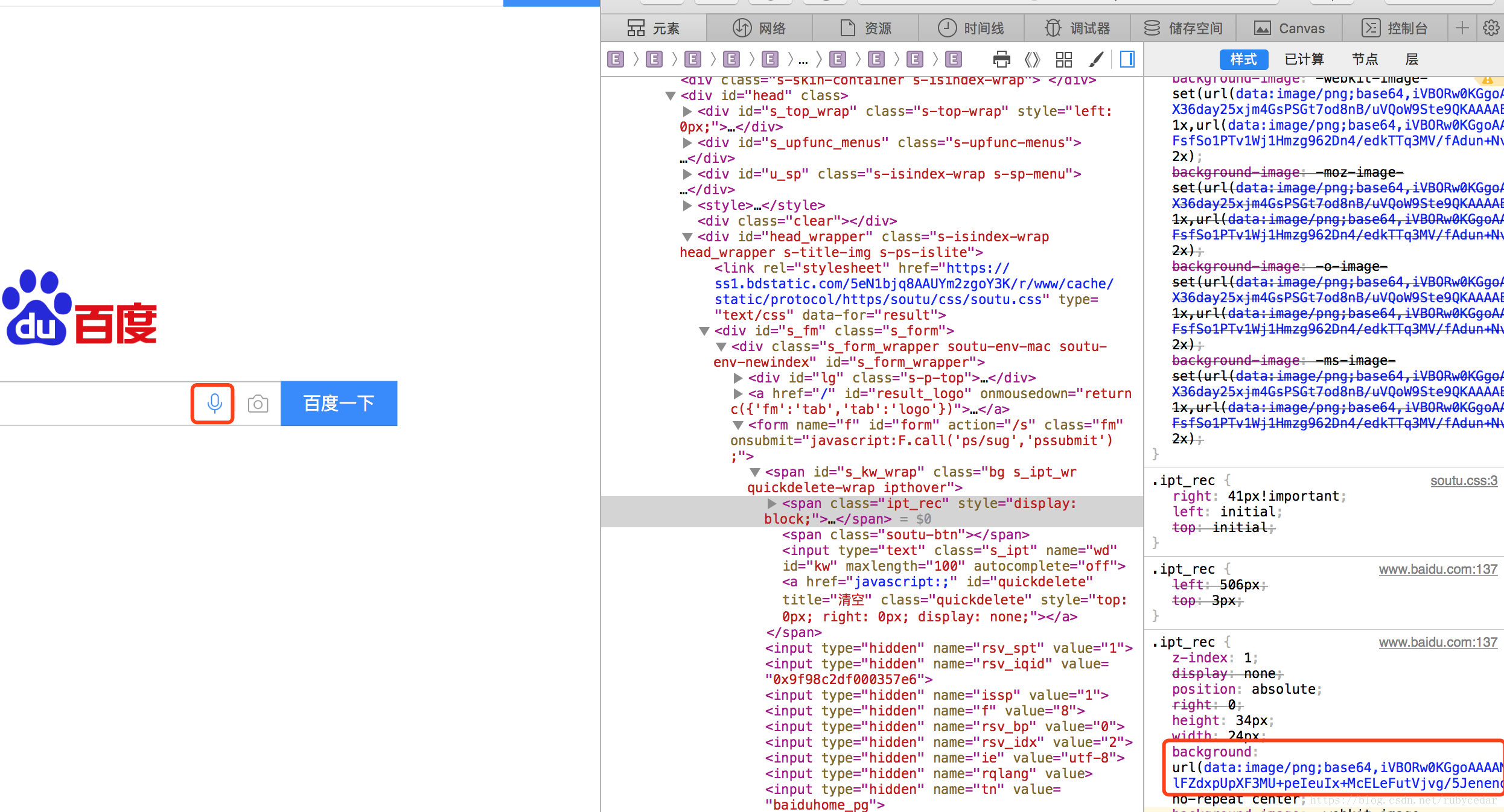This screenshot has height=812, width=1504.
Task: Click the paintbrush icon in DOM toolbar
Action: tap(1096, 59)
